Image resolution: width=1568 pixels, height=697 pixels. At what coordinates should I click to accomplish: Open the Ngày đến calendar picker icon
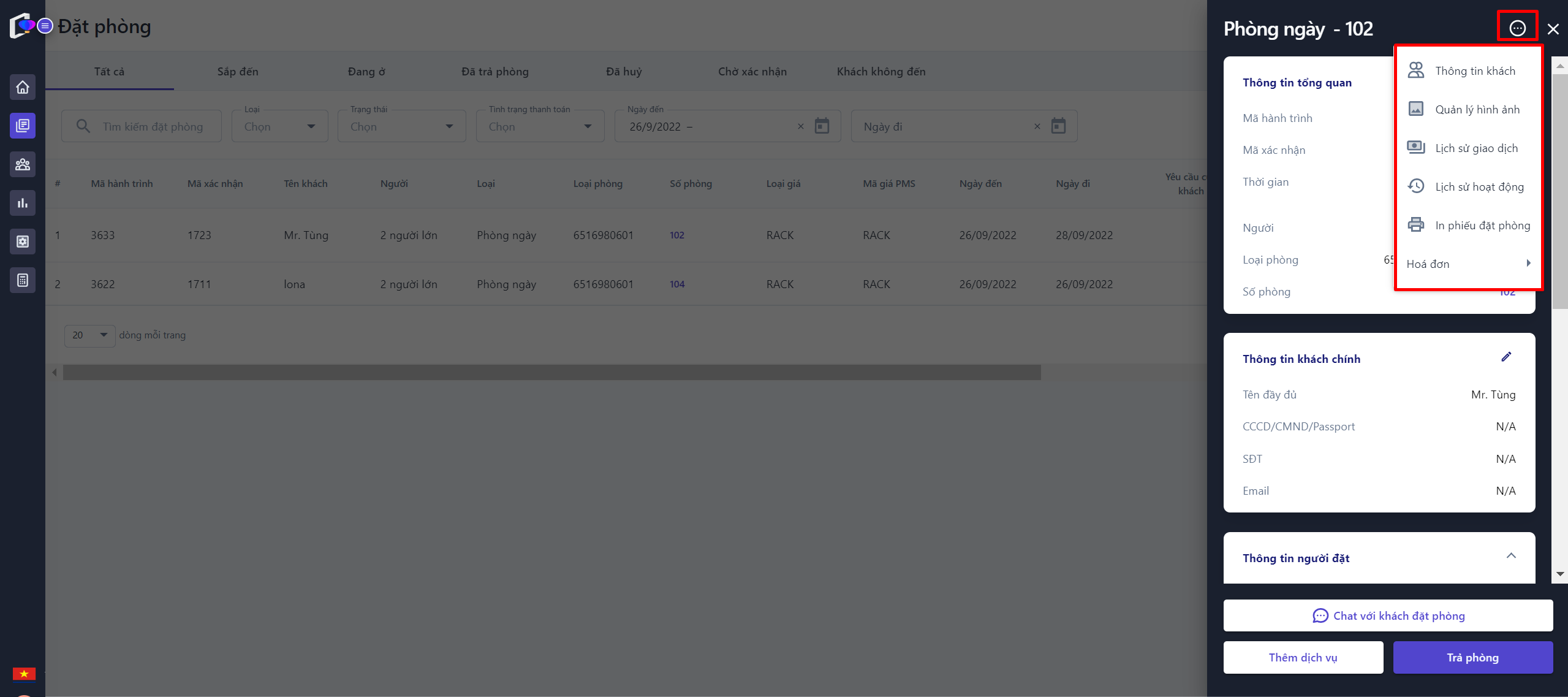(822, 126)
